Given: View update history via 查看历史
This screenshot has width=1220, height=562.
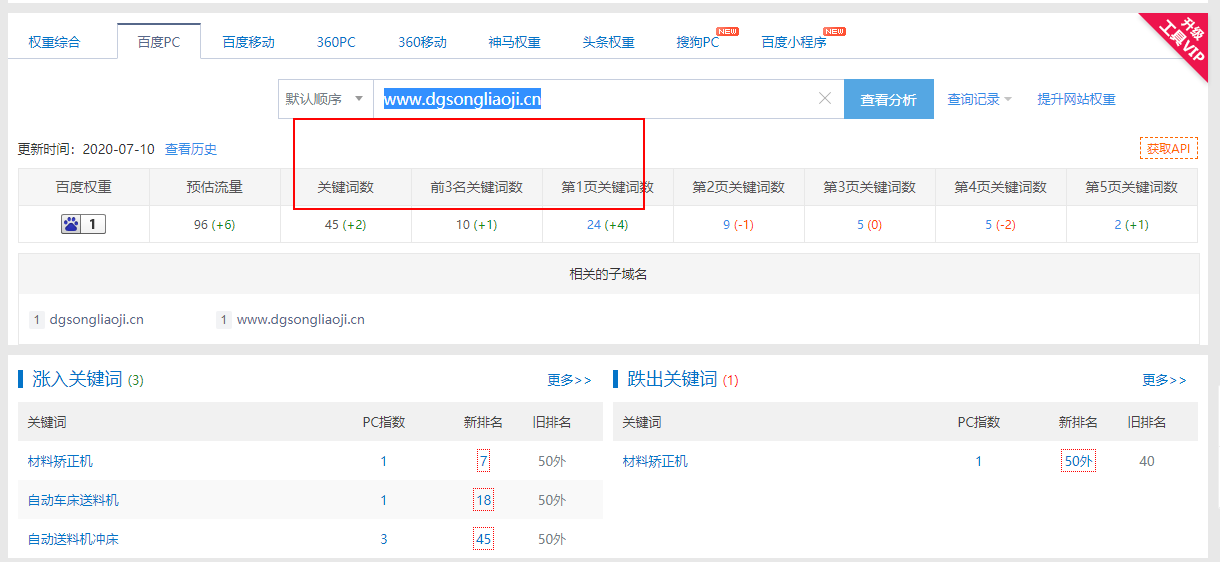Looking at the screenshot, I should coord(191,149).
